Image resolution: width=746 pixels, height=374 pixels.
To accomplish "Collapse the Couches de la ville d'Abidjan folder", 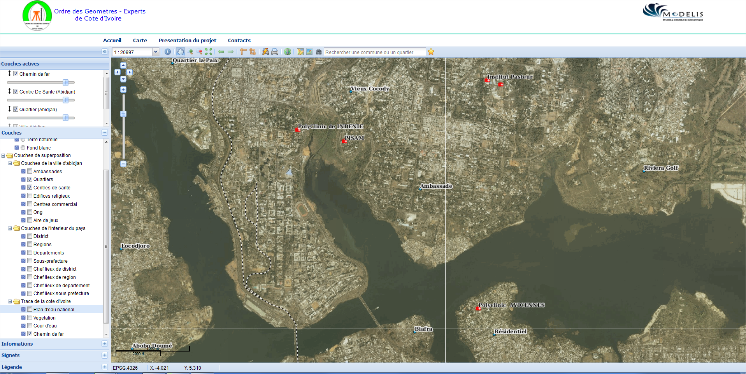I will point(10,163).
